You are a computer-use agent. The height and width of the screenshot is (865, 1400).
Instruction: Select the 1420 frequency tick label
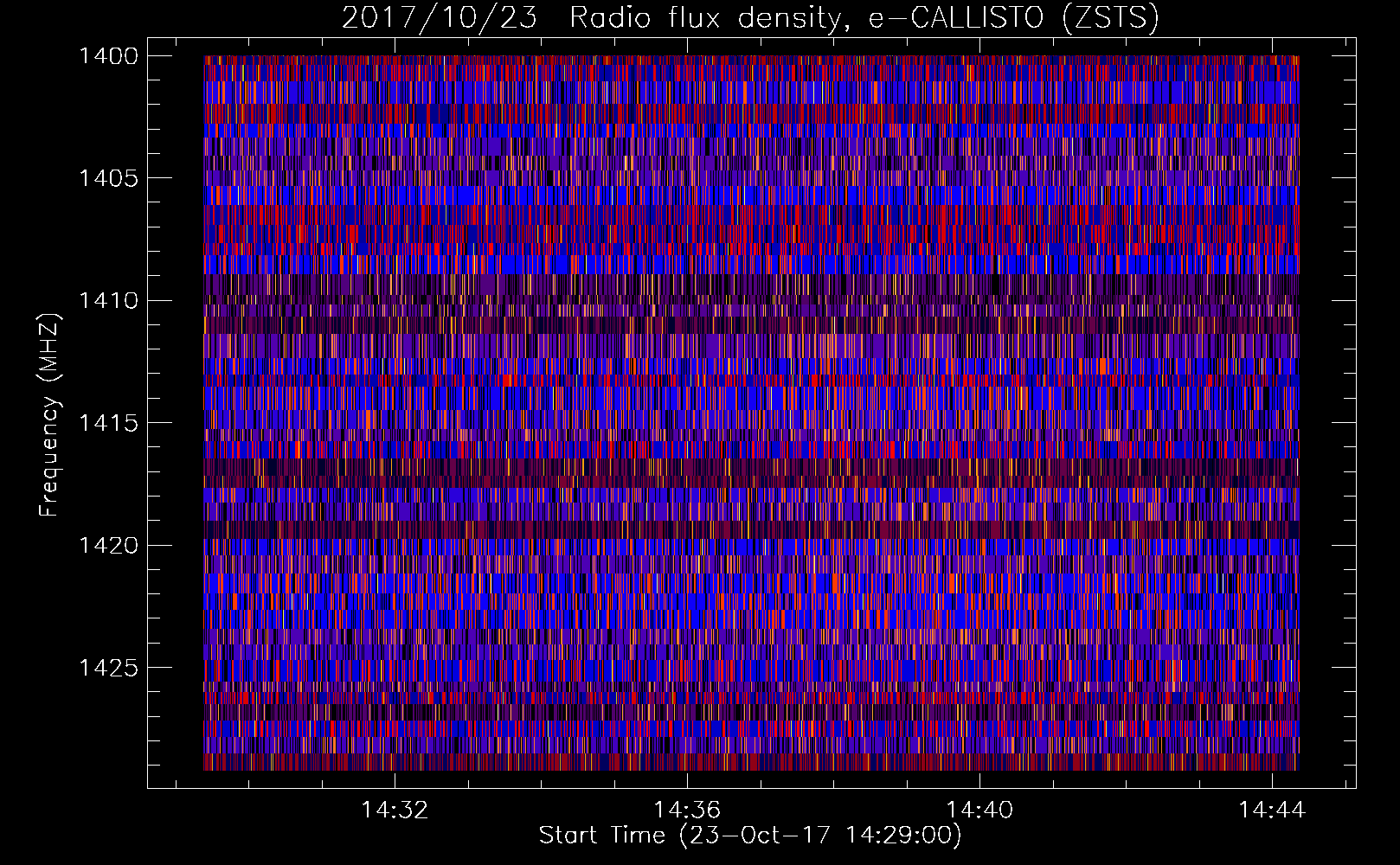[108, 546]
